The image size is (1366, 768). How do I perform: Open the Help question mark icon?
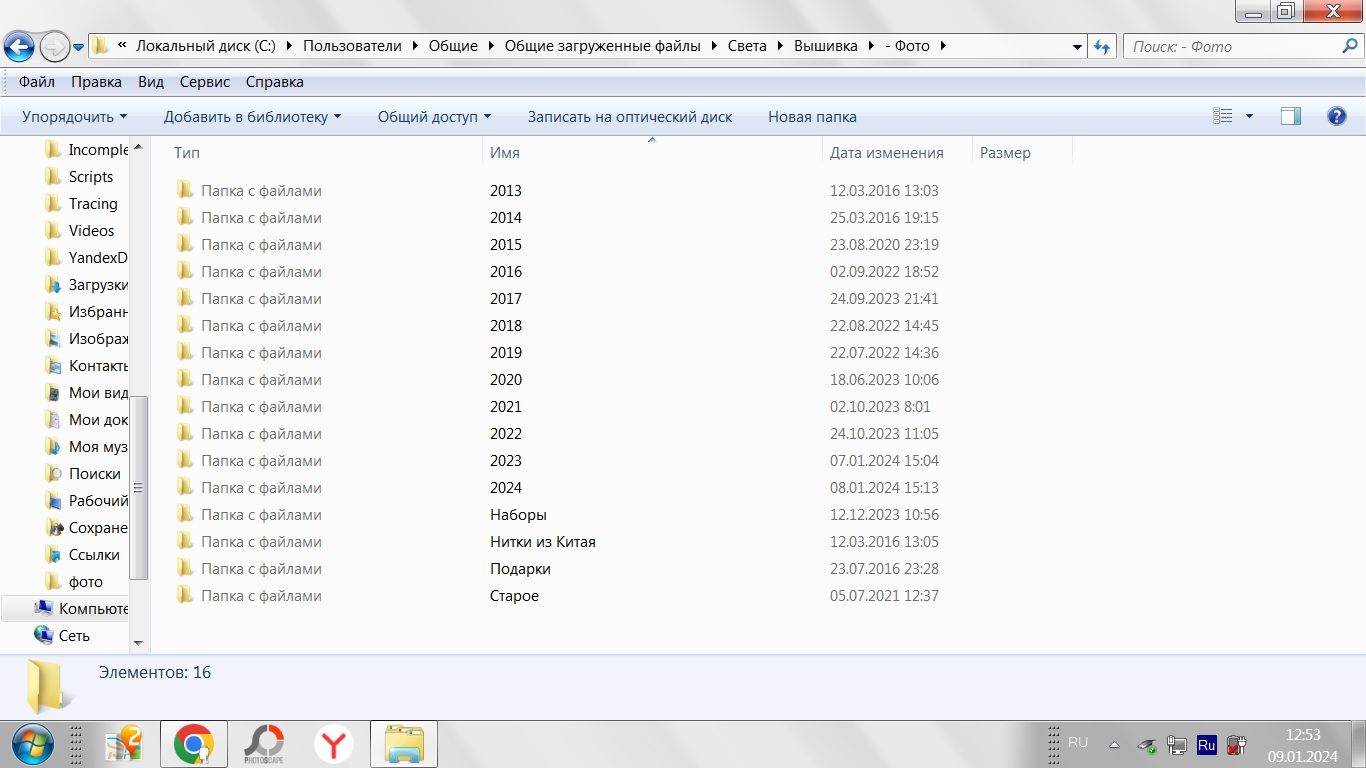point(1336,117)
